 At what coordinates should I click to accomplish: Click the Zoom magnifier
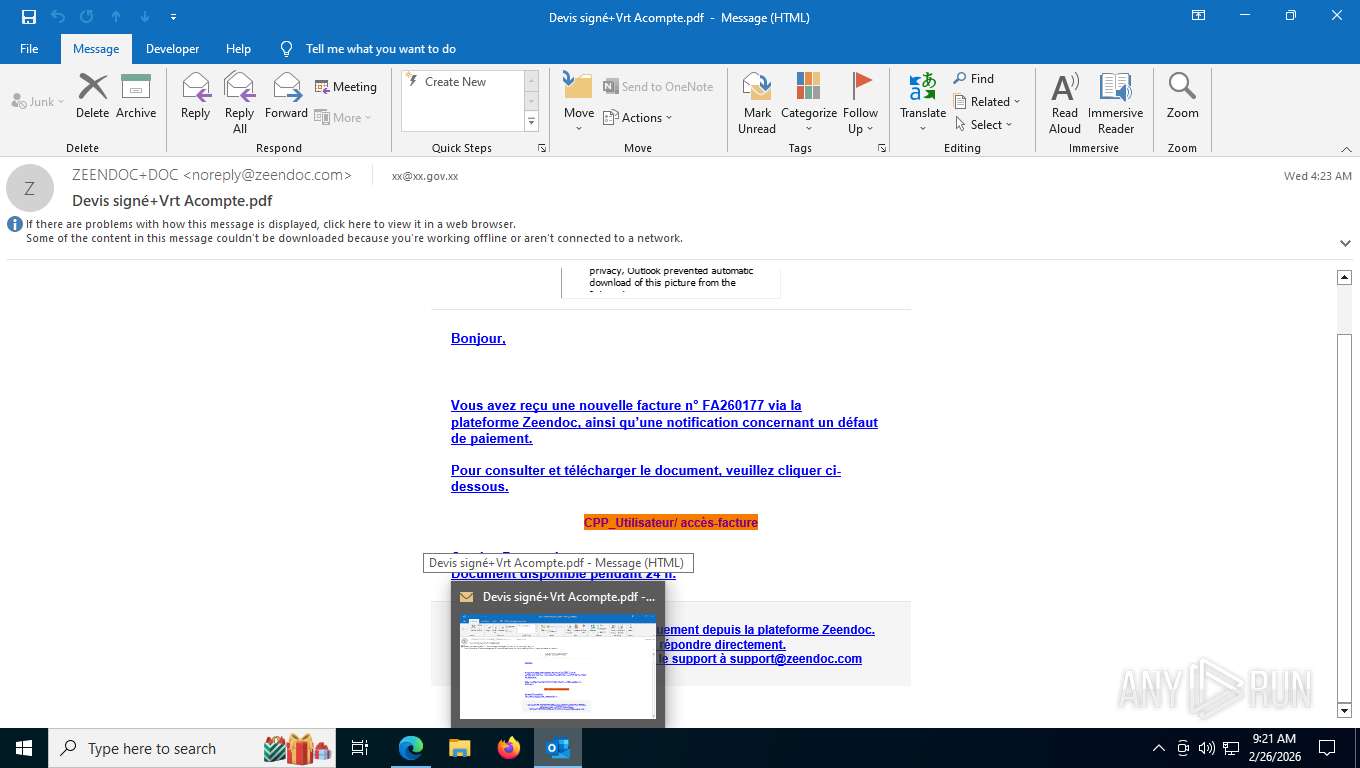[1182, 96]
